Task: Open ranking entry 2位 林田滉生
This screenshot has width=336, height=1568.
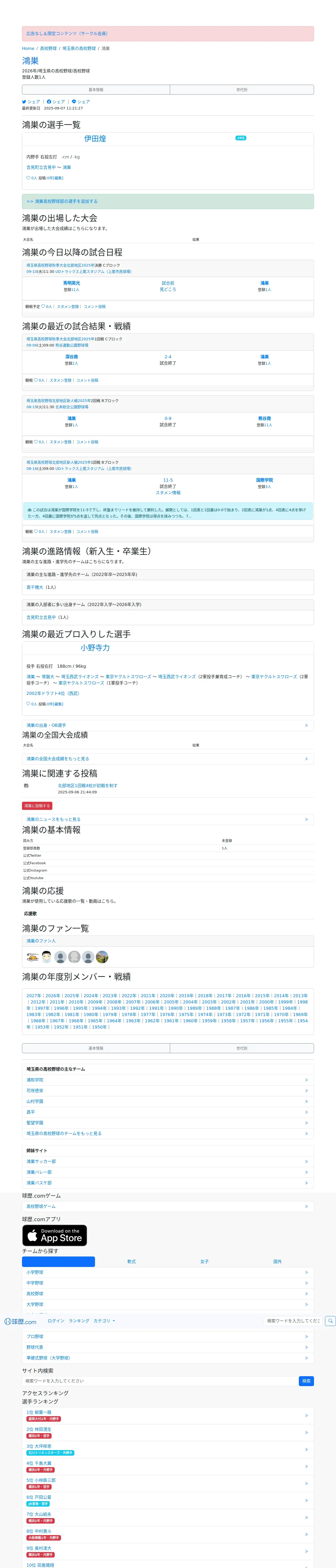Action: pyautogui.click(x=168, y=1433)
